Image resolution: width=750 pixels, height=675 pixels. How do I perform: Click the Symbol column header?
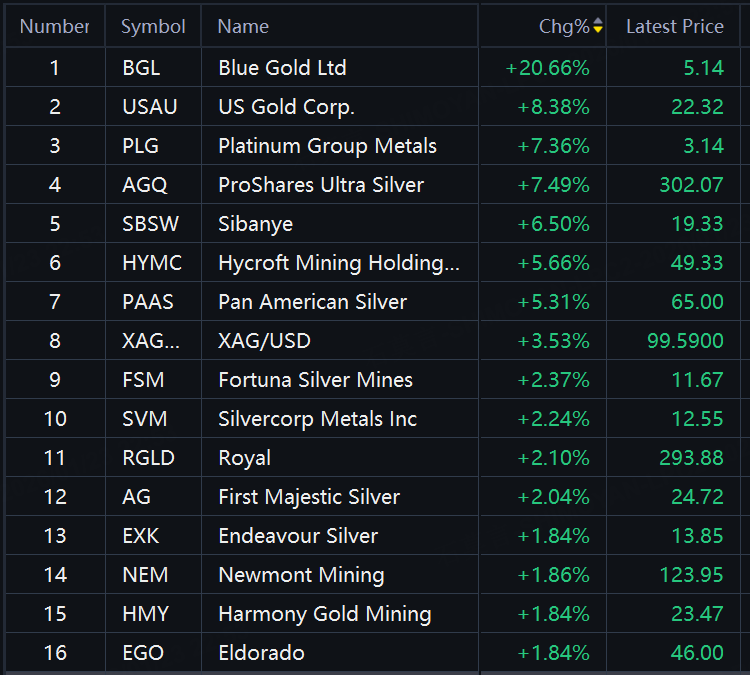[x=153, y=27]
